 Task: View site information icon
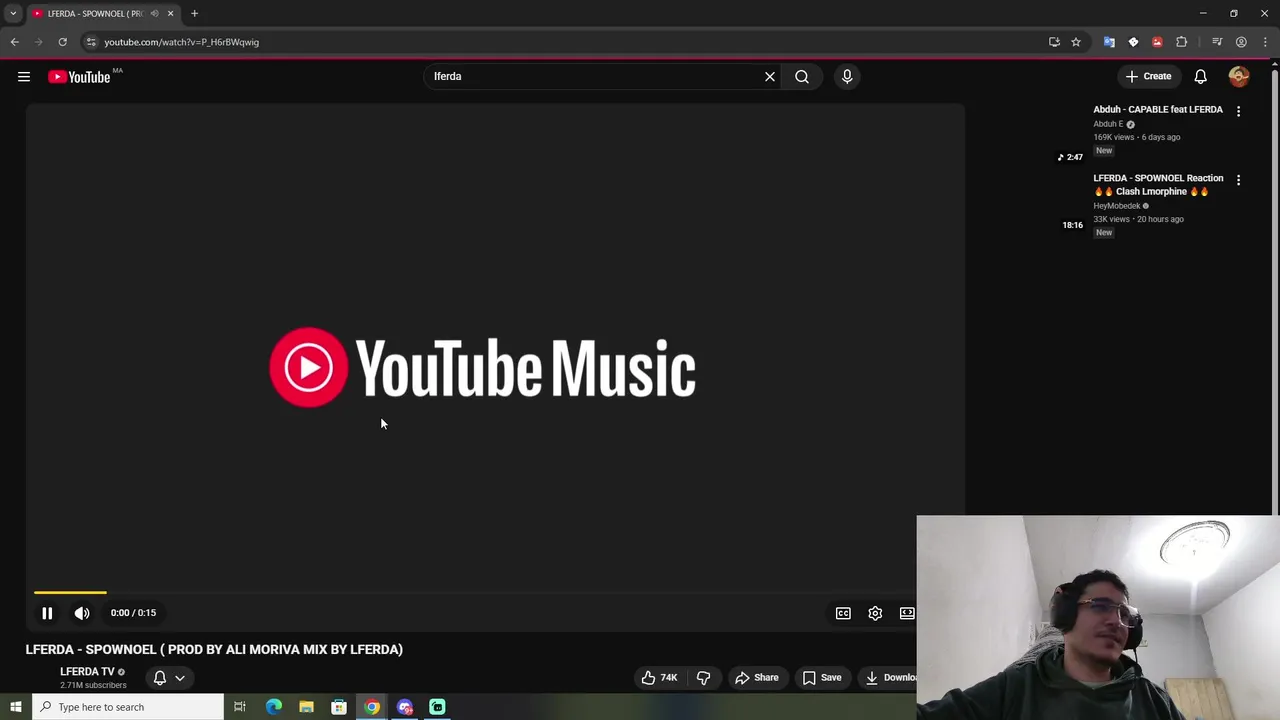click(x=90, y=42)
